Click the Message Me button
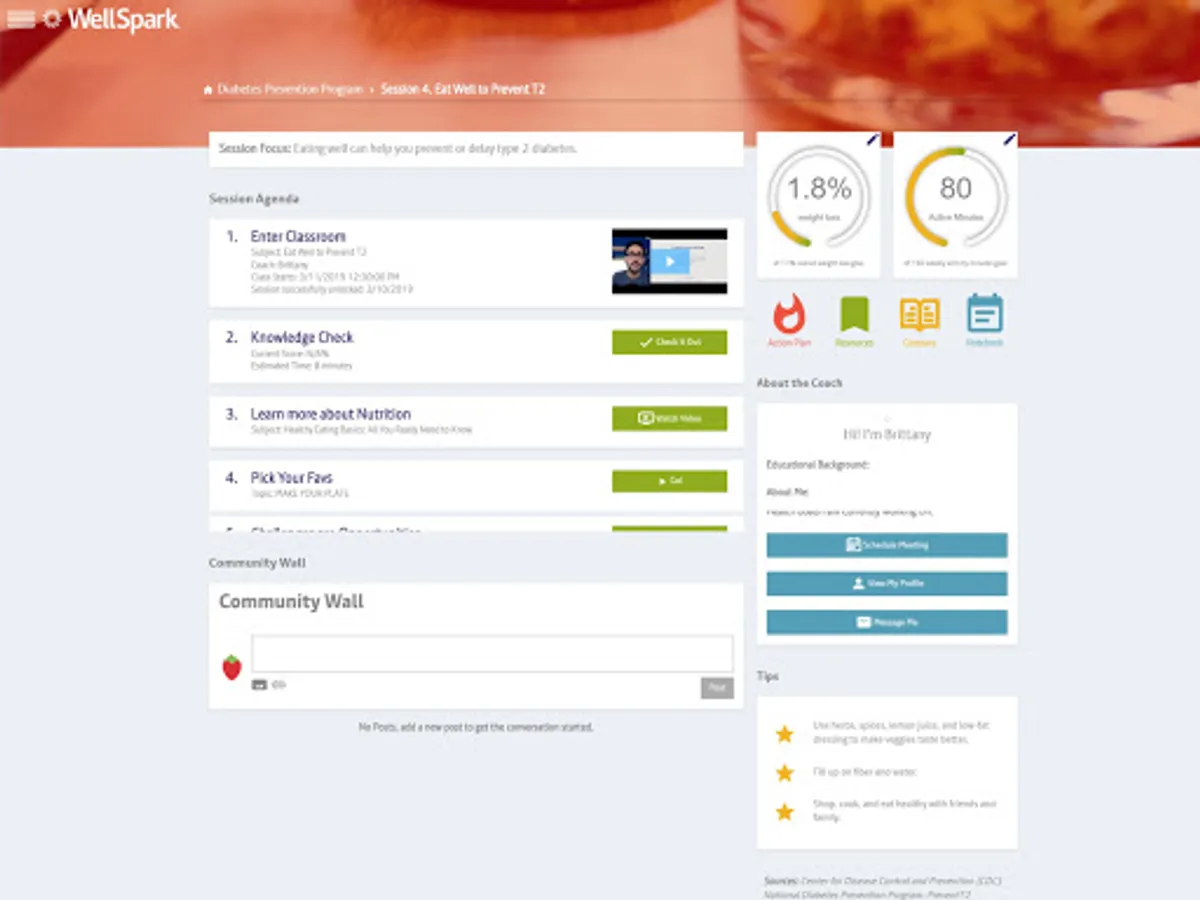The image size is (1200, 900). [x=887, y=622]
